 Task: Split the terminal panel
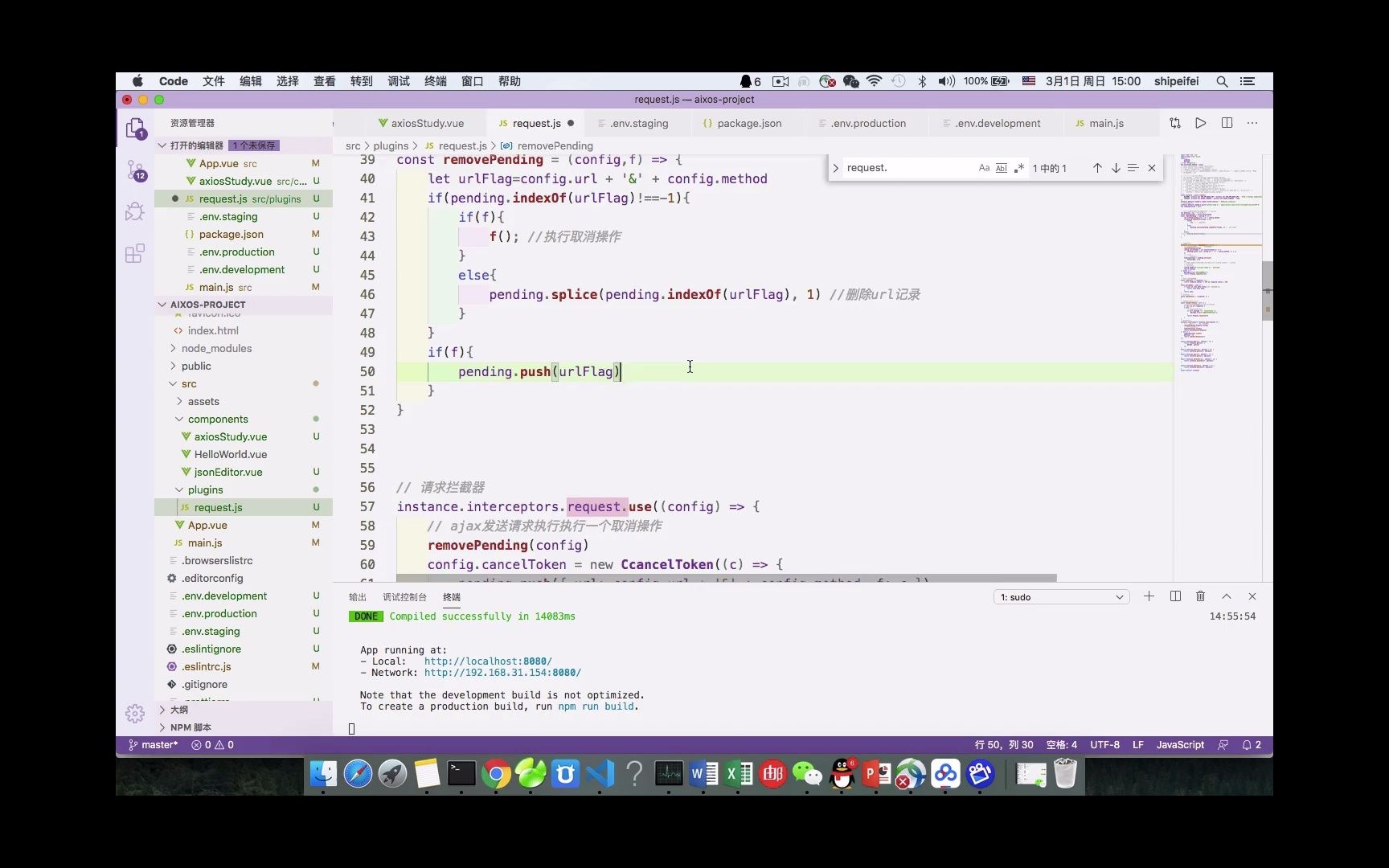tap(1175, 596)
